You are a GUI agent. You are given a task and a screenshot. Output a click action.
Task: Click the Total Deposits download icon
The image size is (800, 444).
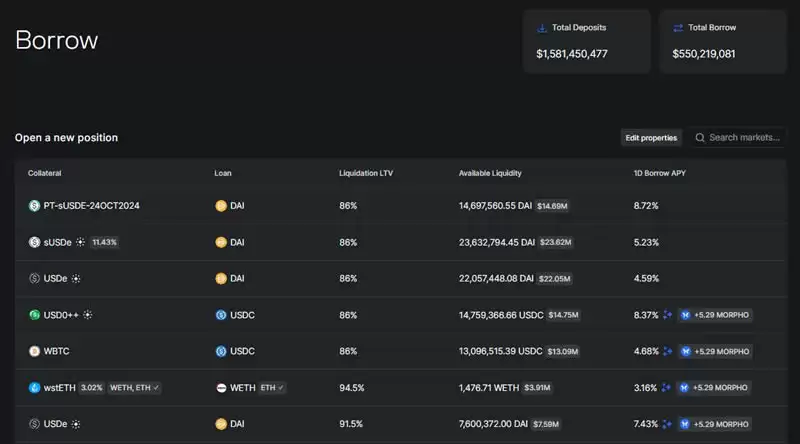pyautogui.click(x=542, y=28)
